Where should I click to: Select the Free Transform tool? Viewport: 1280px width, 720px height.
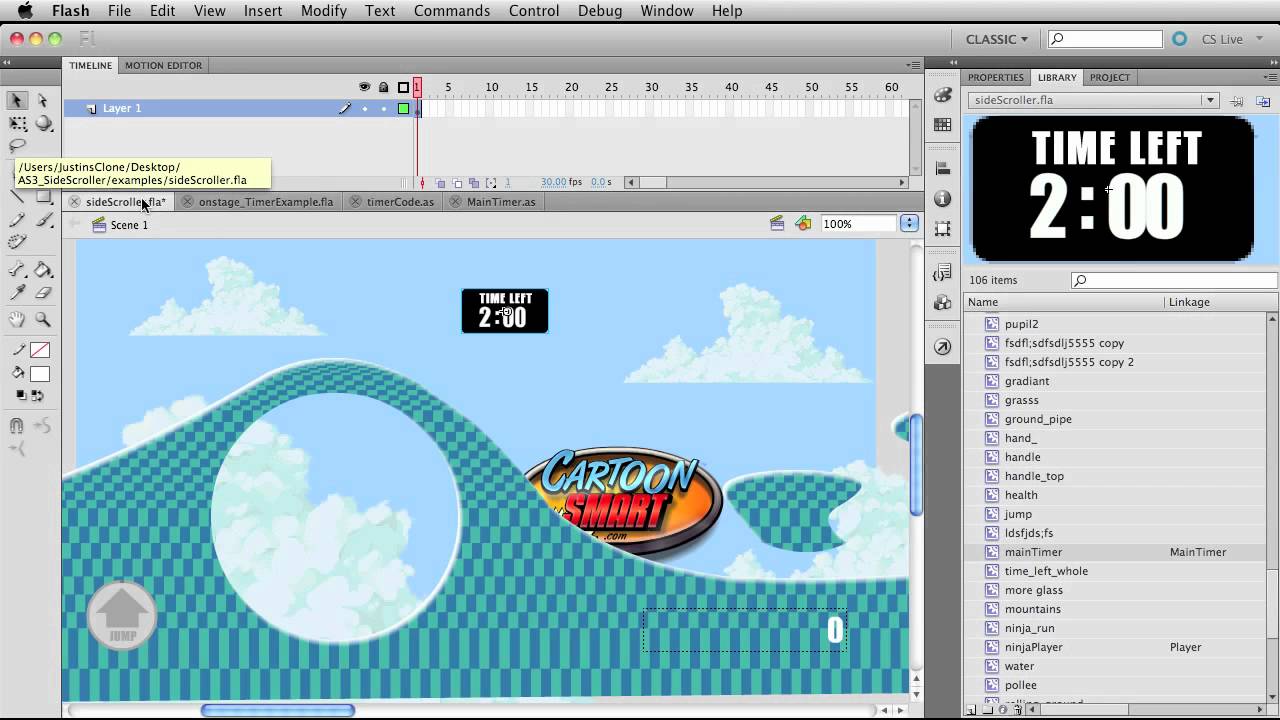pos(17,124)
